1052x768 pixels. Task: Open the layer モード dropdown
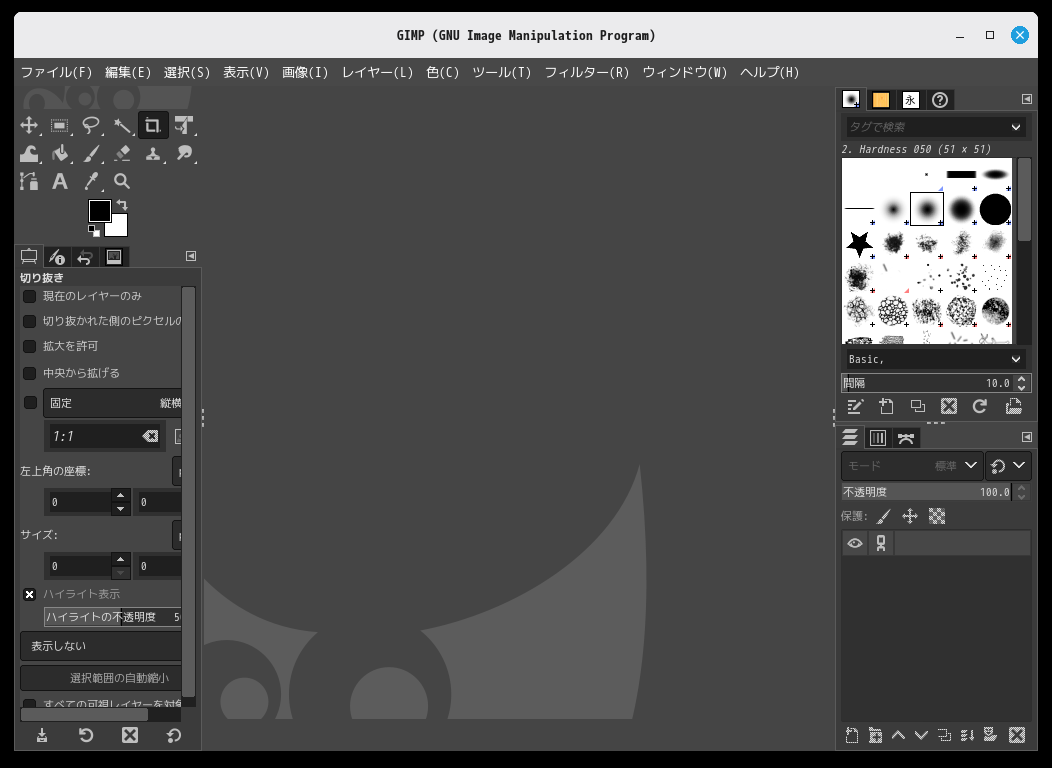tap(911, 466)
